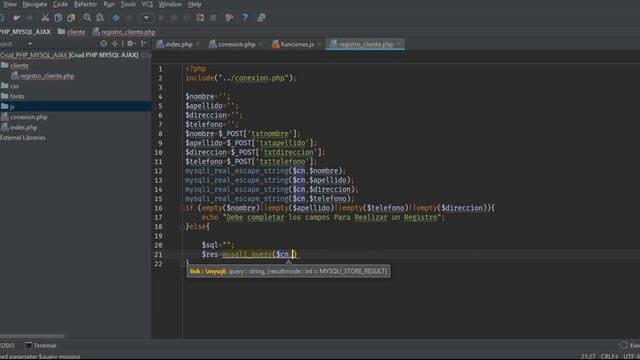Close the conexion.php tab

click(261, 44)
